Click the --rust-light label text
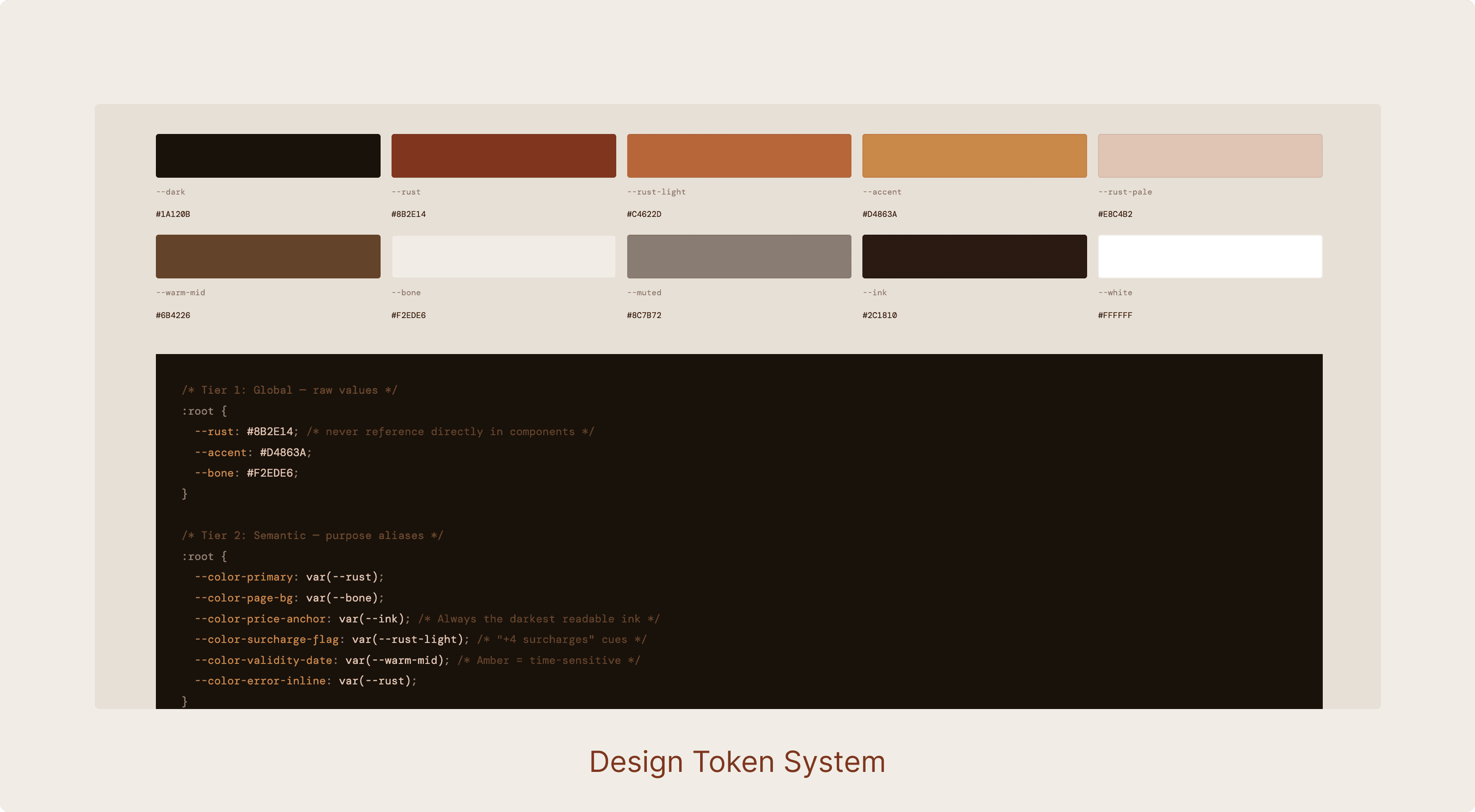Viewport: 1475px width, 812px height. tap(655, 192)
